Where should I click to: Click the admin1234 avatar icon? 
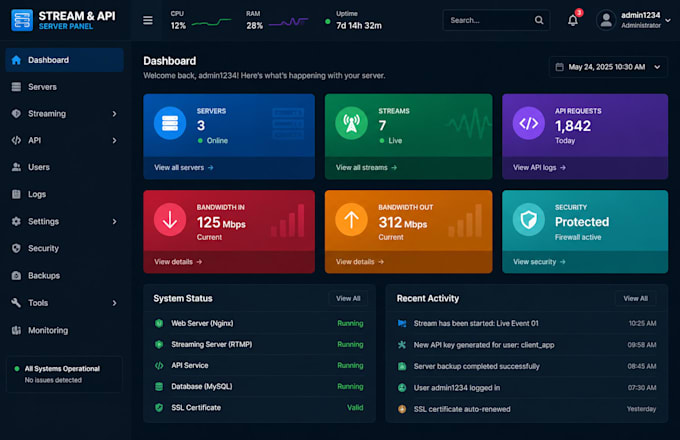click(606, 20)
